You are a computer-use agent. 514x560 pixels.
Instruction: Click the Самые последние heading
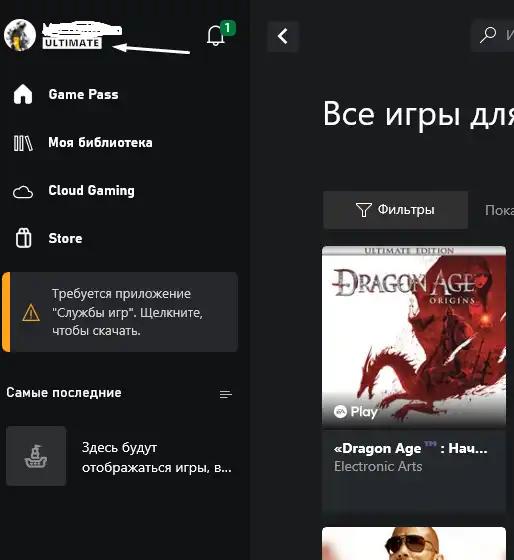64,392
